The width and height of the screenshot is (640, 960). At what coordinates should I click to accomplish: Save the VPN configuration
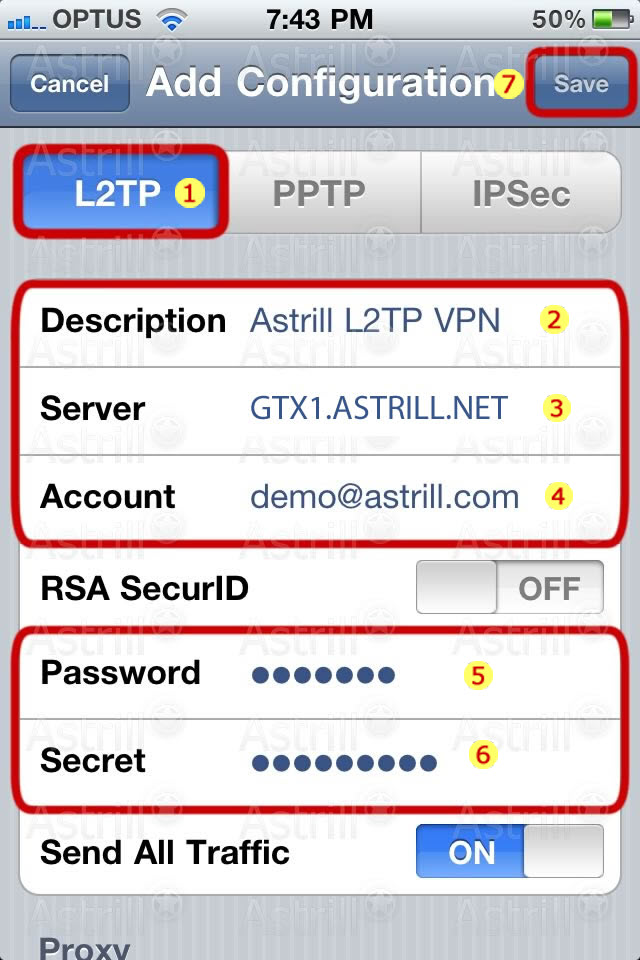tap(581, 83)
